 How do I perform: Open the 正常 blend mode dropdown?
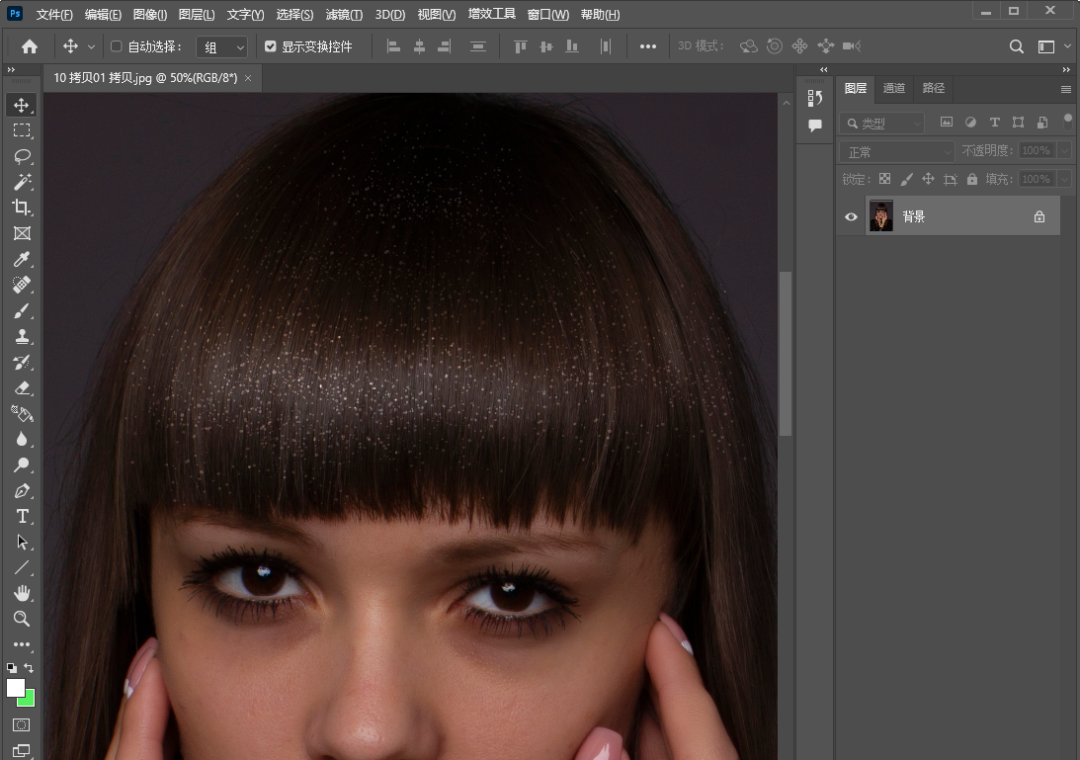coord(897,151)
